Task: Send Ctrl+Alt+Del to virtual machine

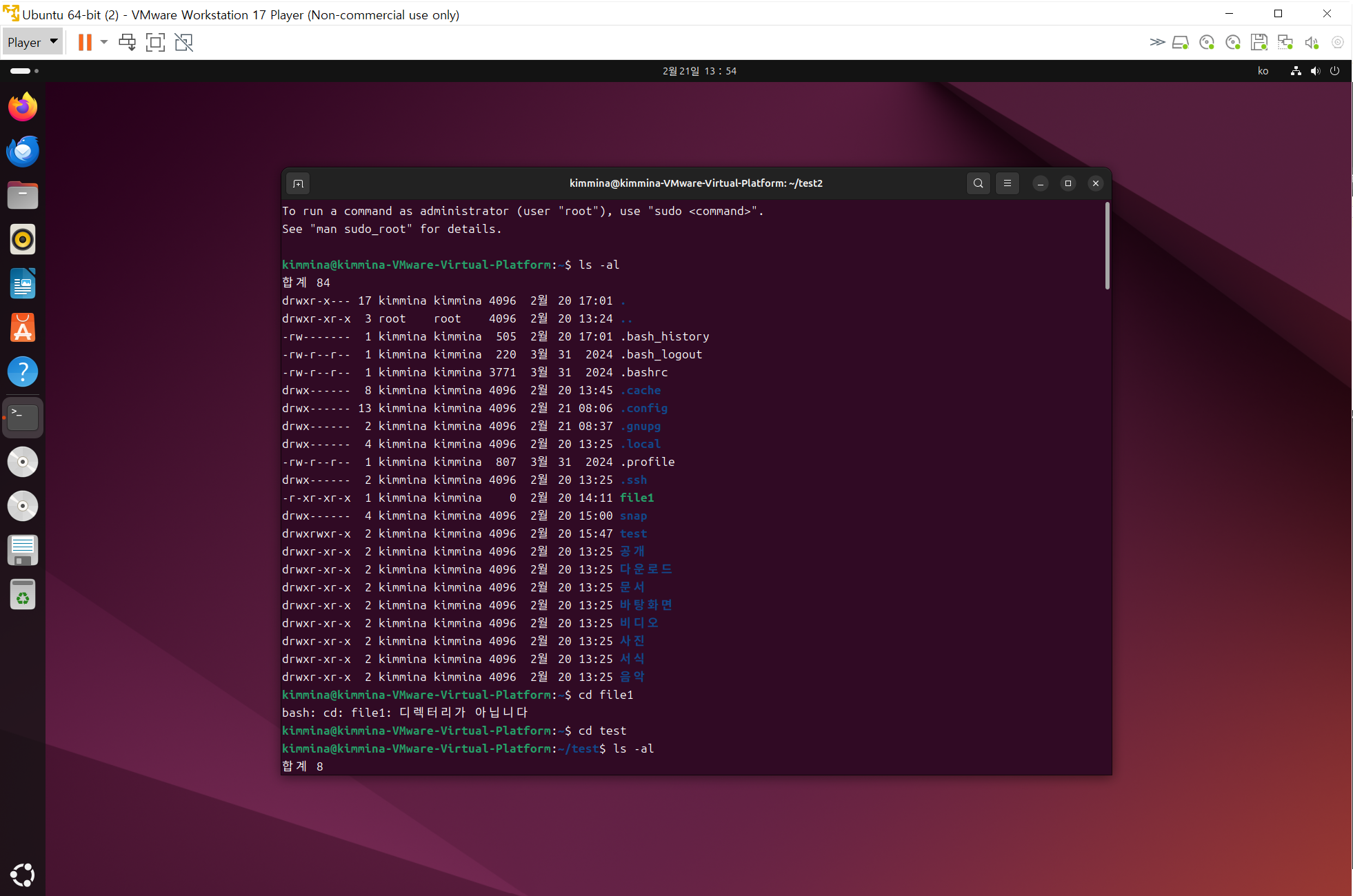Action: tap(128, 42)
